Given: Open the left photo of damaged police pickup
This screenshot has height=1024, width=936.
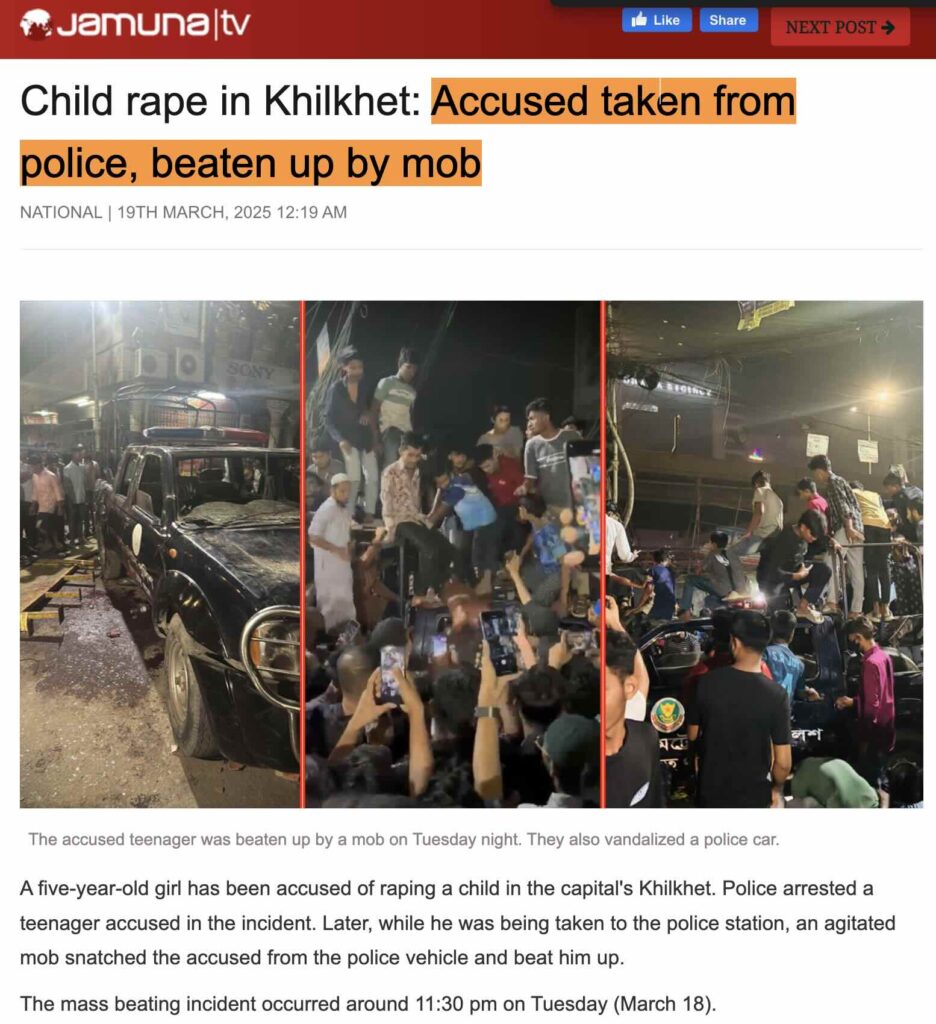Looking at the screenshot, I should click(x=160, y=554).
